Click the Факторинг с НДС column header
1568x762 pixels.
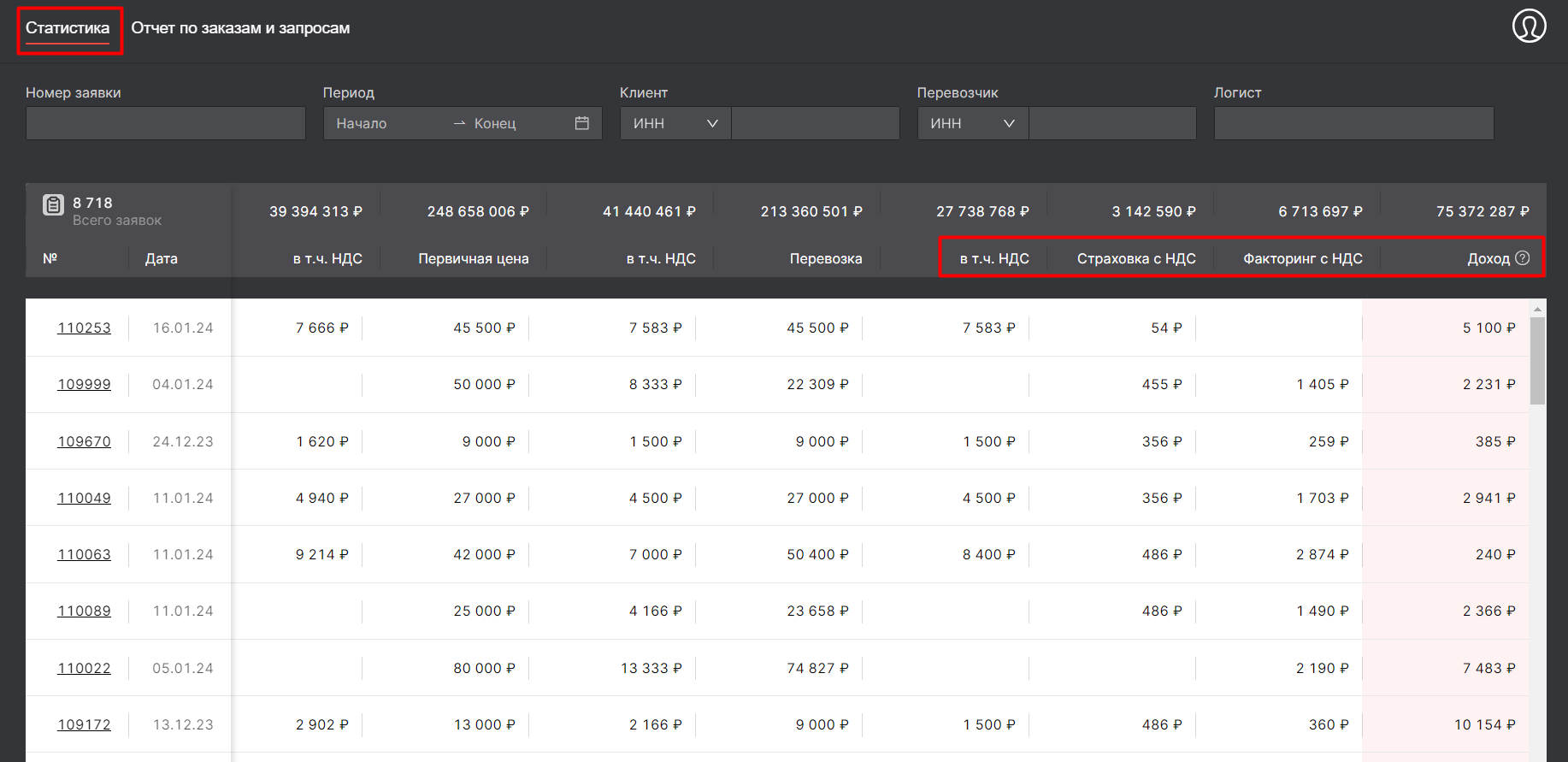pyautogui.click(x=1303, y=258)
